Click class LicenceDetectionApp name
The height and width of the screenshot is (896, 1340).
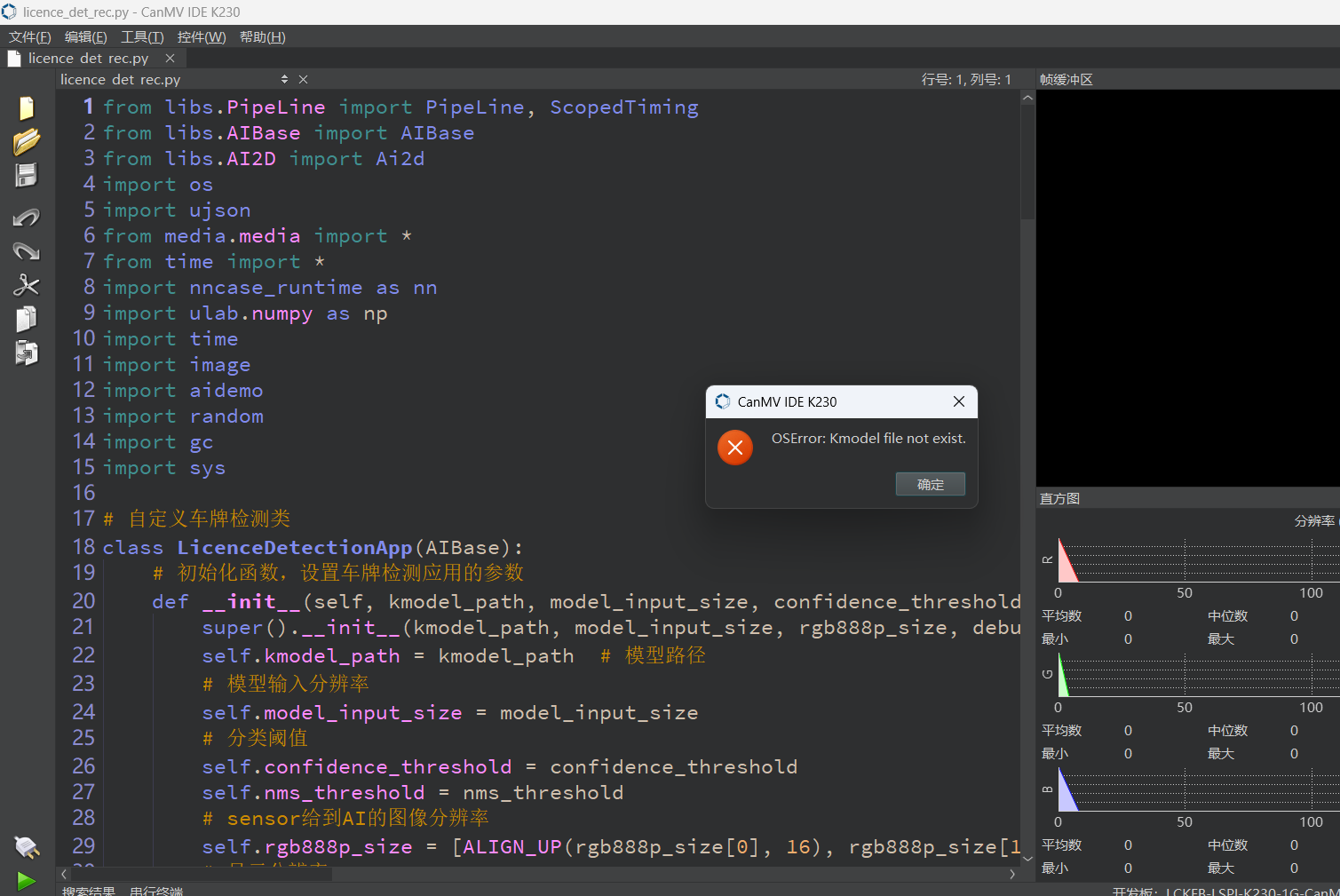coord(294,548)
